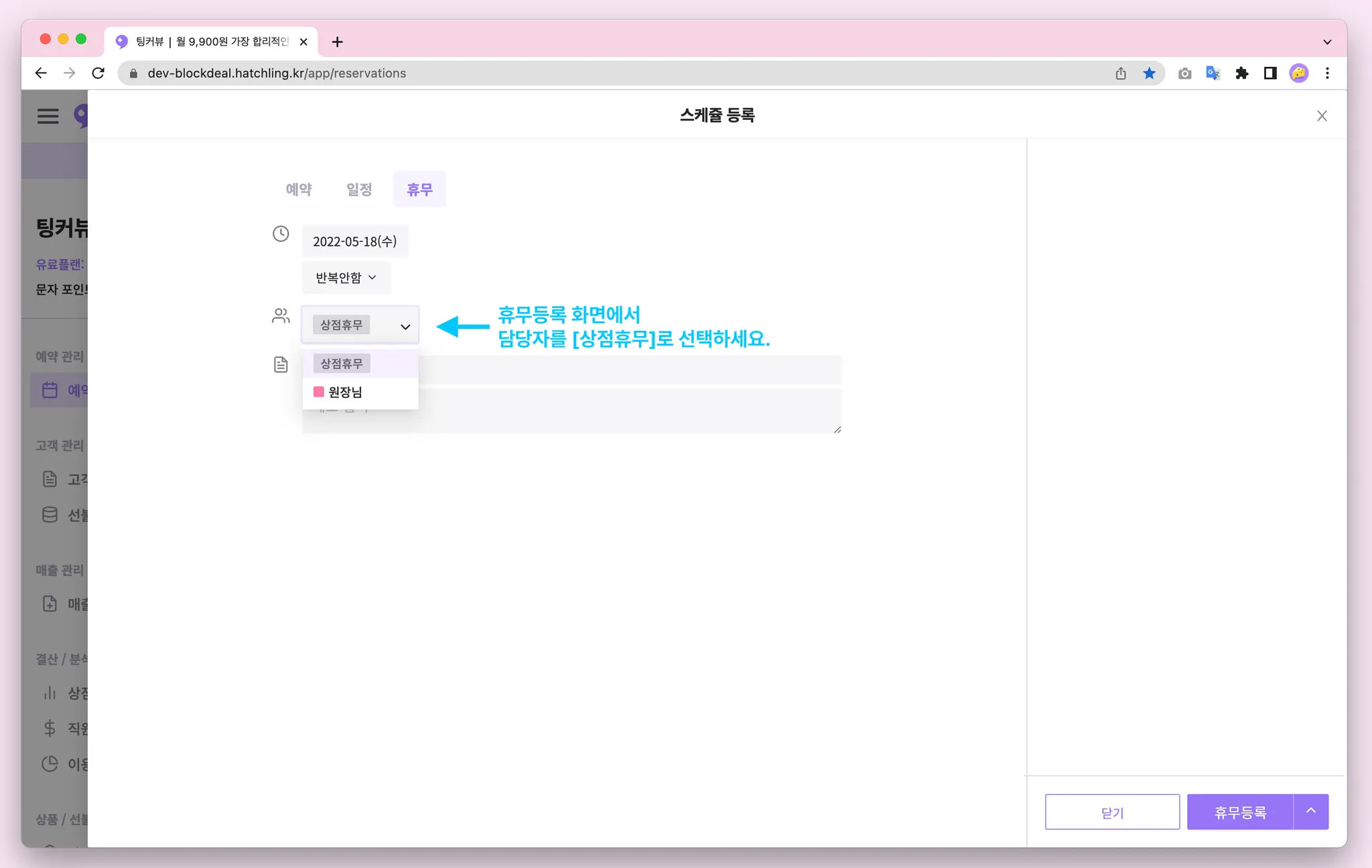
Task: Reload the page
Action: point(98,73)
